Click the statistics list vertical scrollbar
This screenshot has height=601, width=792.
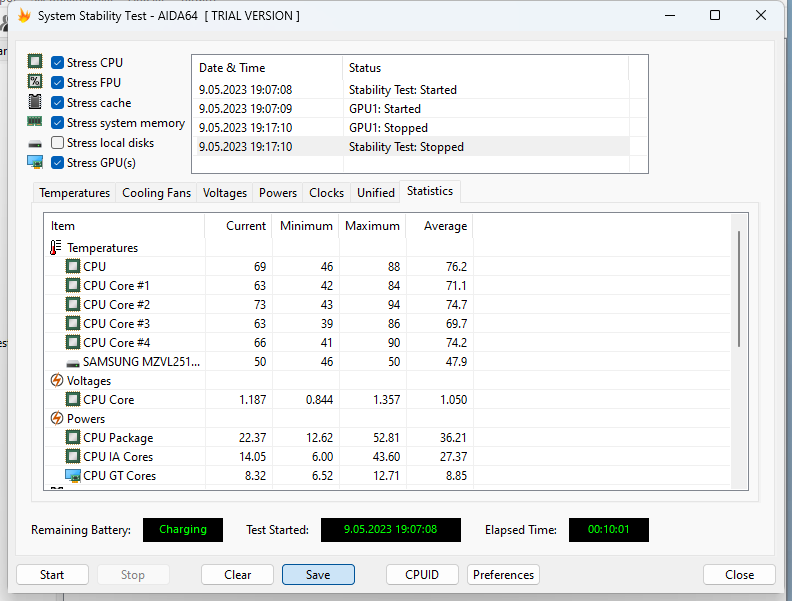point(739,289)
